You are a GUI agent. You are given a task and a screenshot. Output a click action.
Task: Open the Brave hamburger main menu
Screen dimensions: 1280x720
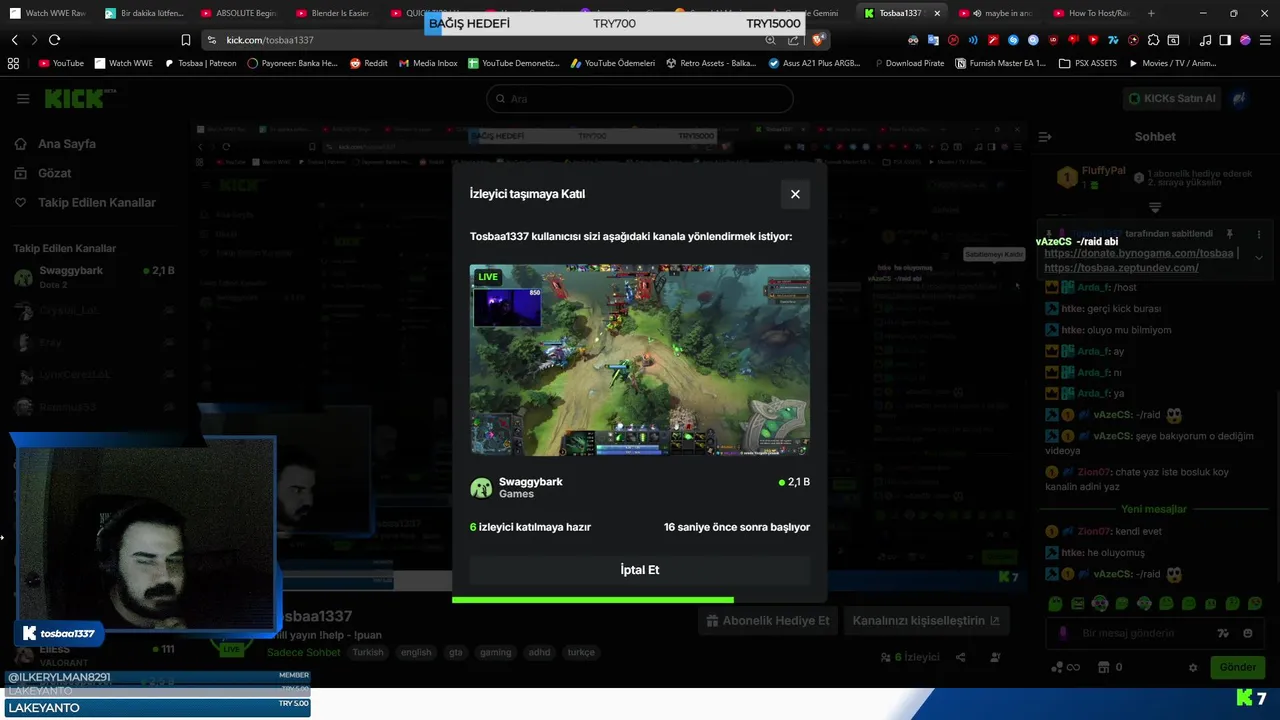1265,40
